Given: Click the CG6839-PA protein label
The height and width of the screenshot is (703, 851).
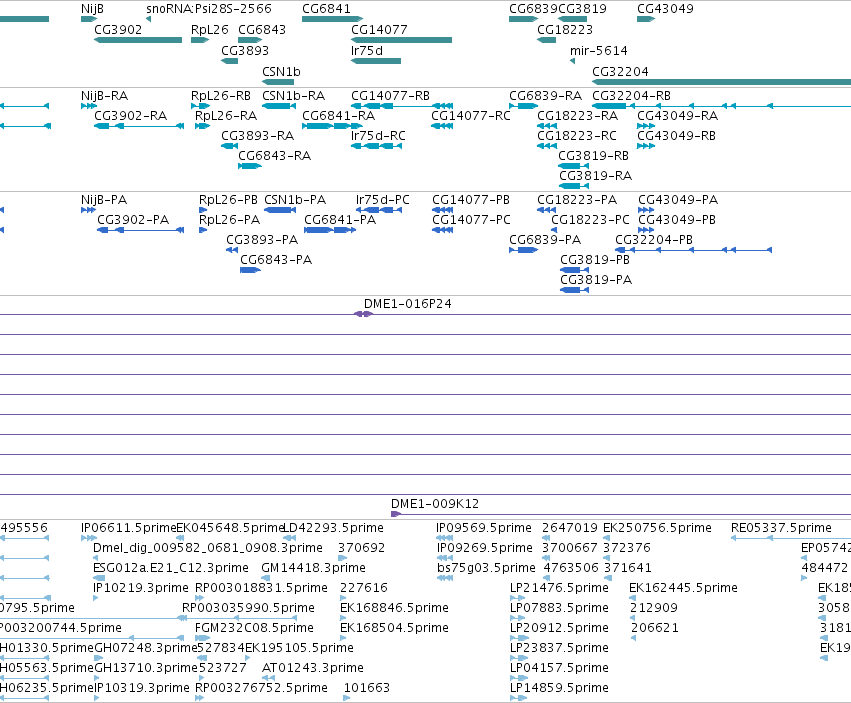Looking at the screenshot, I should [x=545, y=240].
